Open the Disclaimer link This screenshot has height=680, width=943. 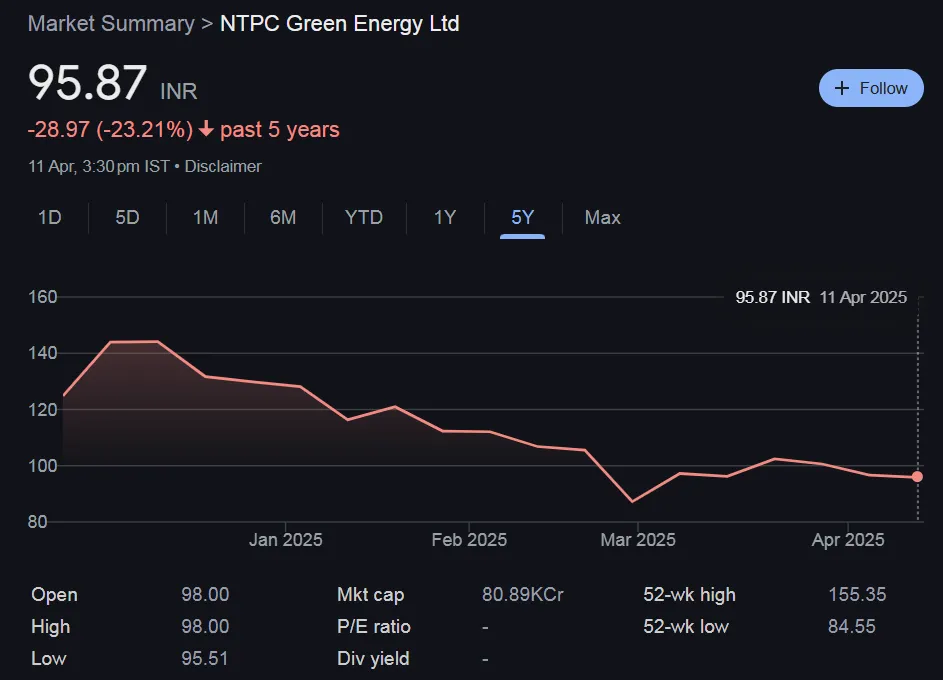223,167
